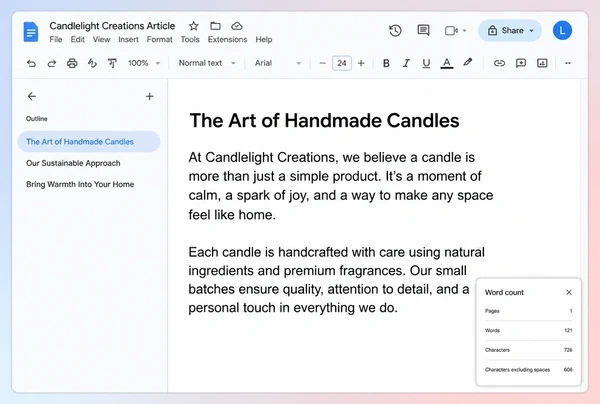Decrease font size with minus
This screenshot has width=600, height=404.
323,63
